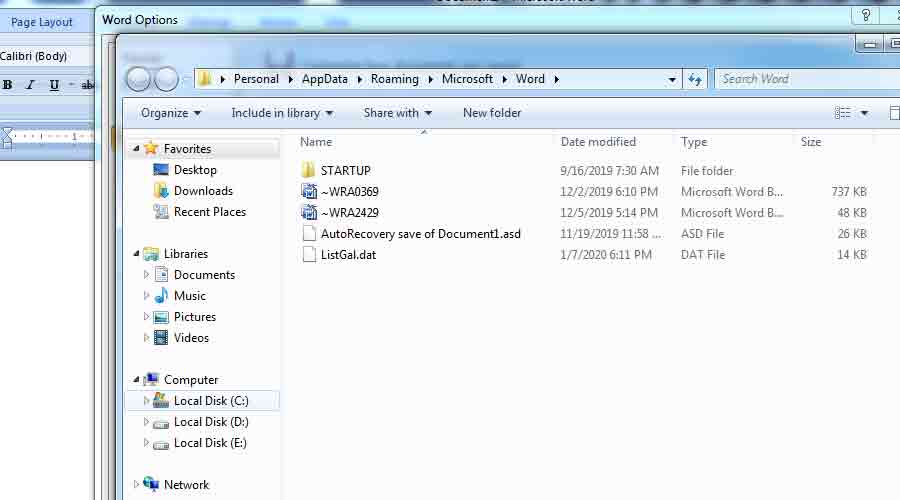This screenshot has height=500, width=900.
Task: Expand the Music library node
Action: pos(146,296)
